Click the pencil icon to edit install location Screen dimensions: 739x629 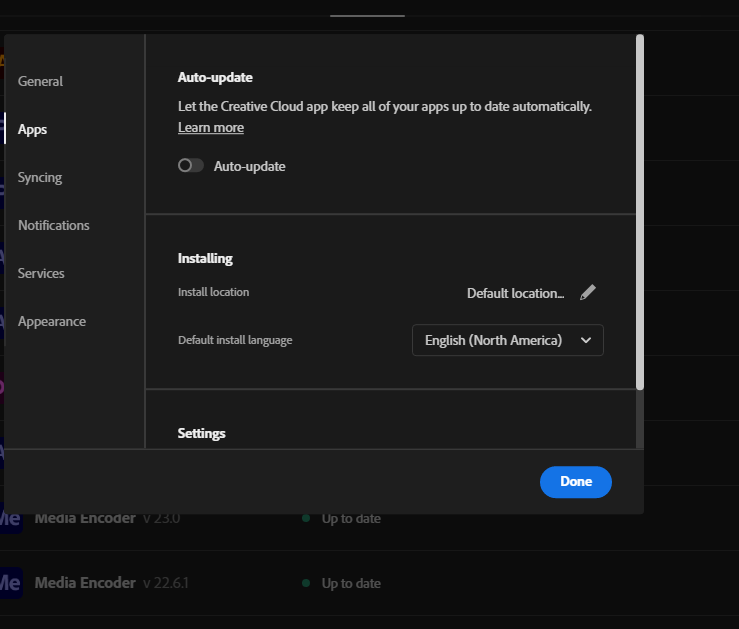[588, 292]
